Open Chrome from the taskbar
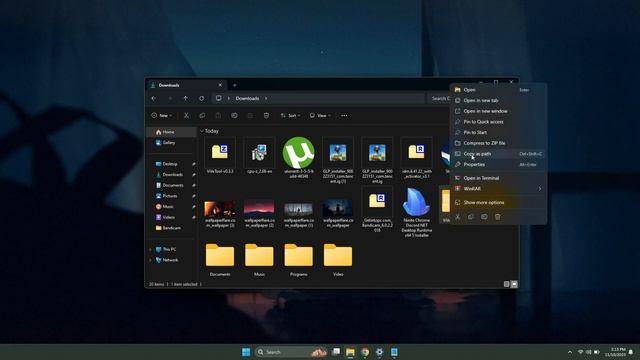Image resolution: width=640 pixels, height=360 pixels. pyautogui.click(x=365, y=352)
